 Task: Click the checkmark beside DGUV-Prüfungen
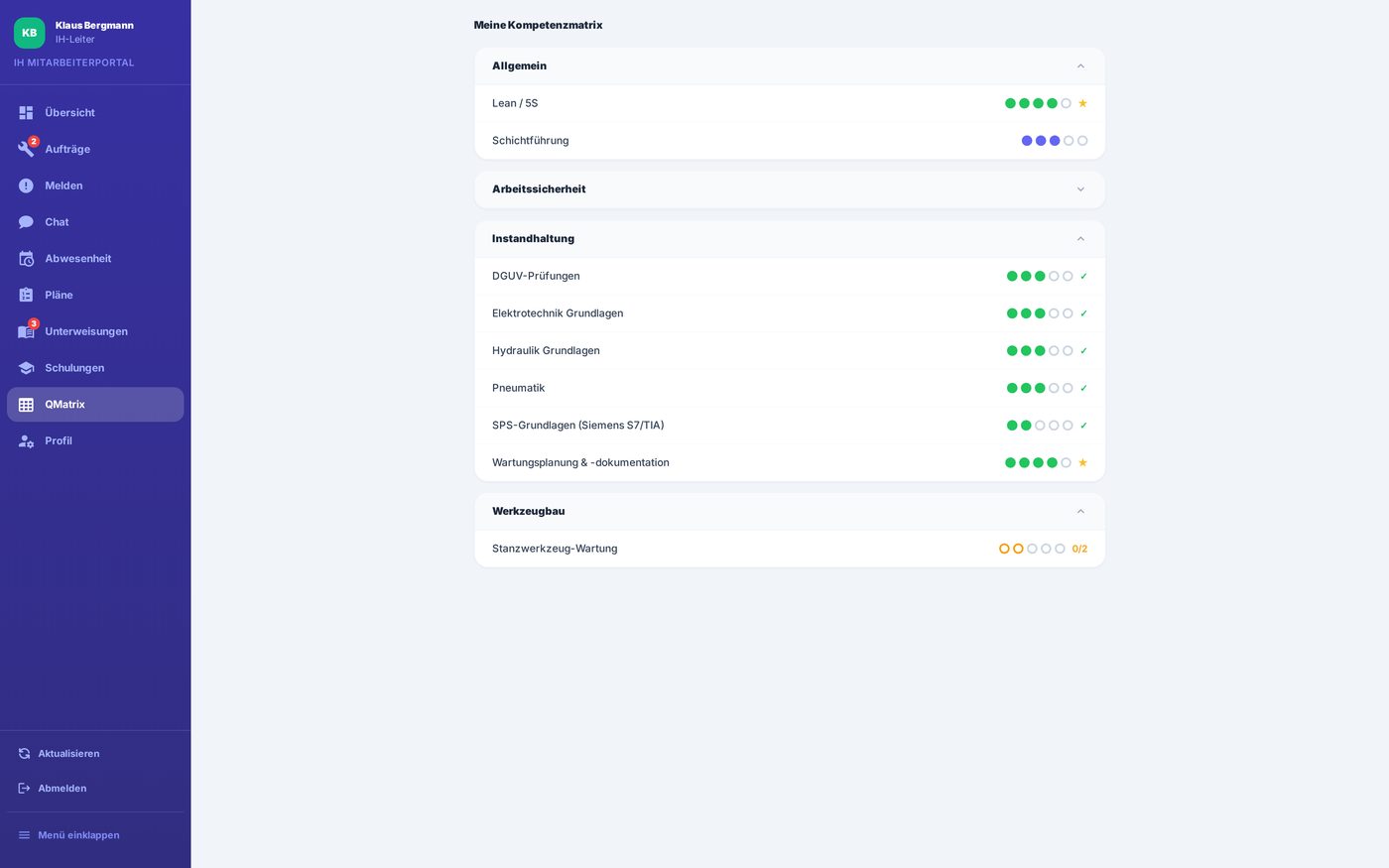pyautogui.click(x=1083, y=276)
